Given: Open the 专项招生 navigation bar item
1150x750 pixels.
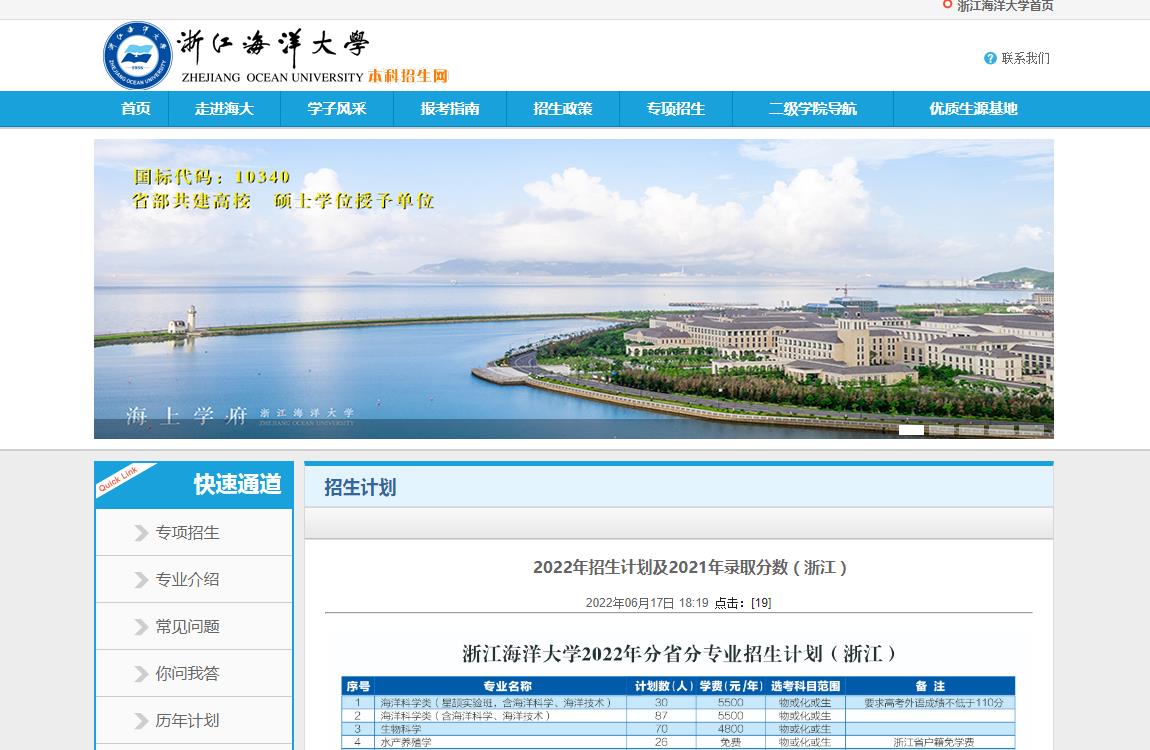Looking at the screenshot, I should click(x=676, y=109).
